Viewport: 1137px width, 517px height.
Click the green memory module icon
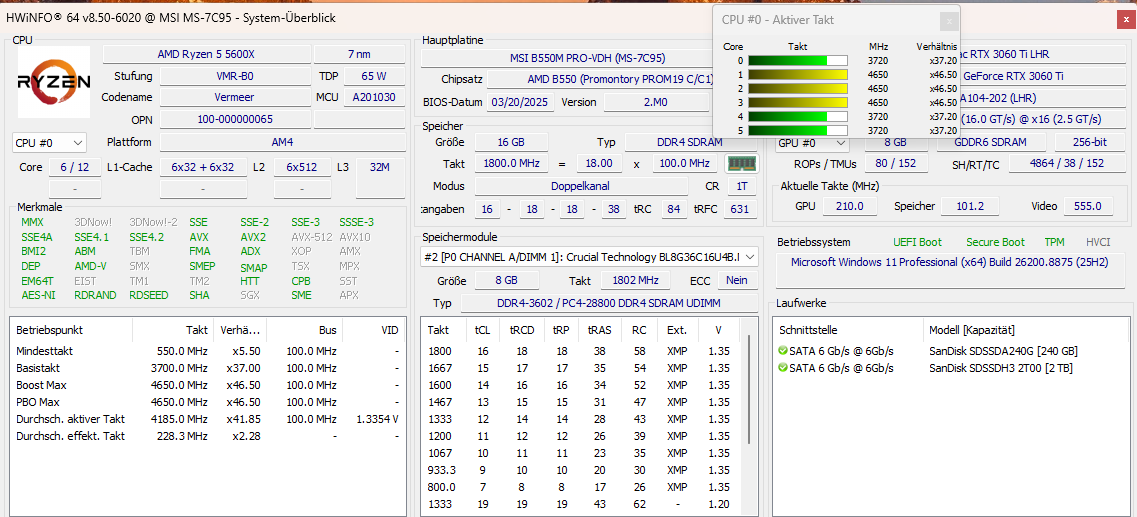point(741,164)
